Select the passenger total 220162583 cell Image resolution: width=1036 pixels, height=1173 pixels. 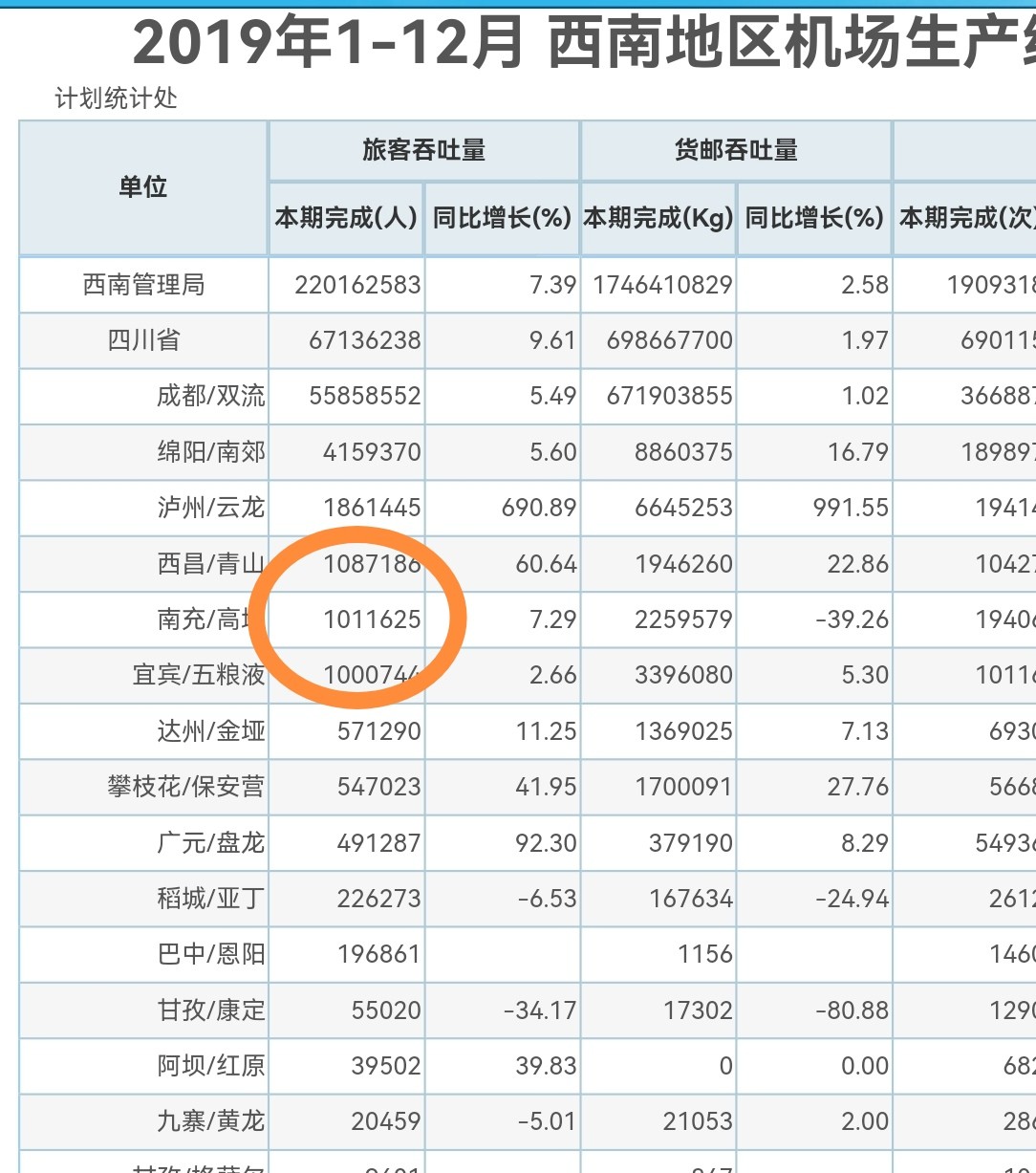(x=357, y=285)
